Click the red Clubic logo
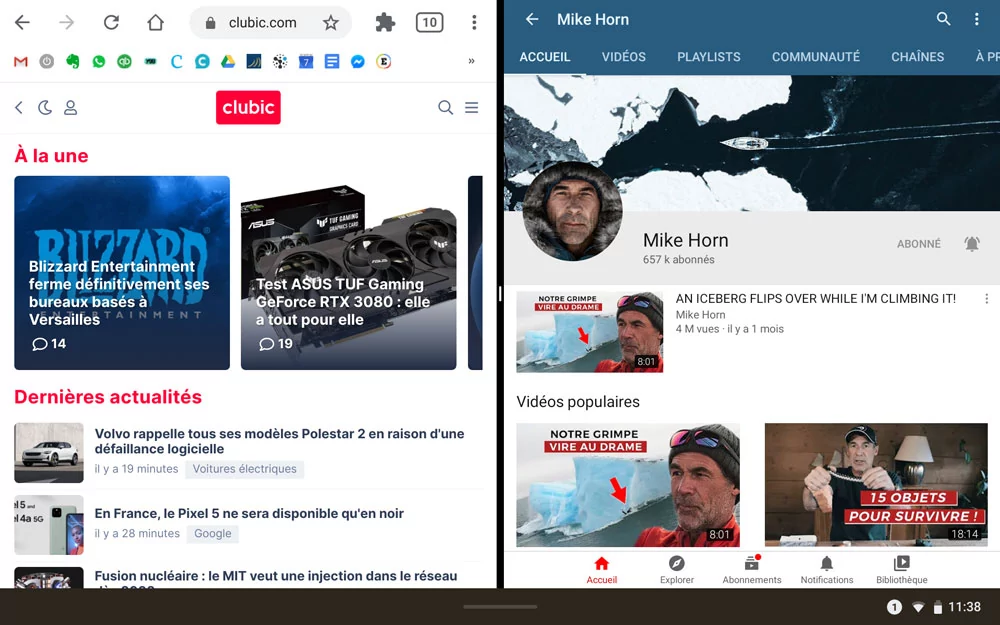The image size is (1000, 625). pyautogui.click(x=248, y=107)
